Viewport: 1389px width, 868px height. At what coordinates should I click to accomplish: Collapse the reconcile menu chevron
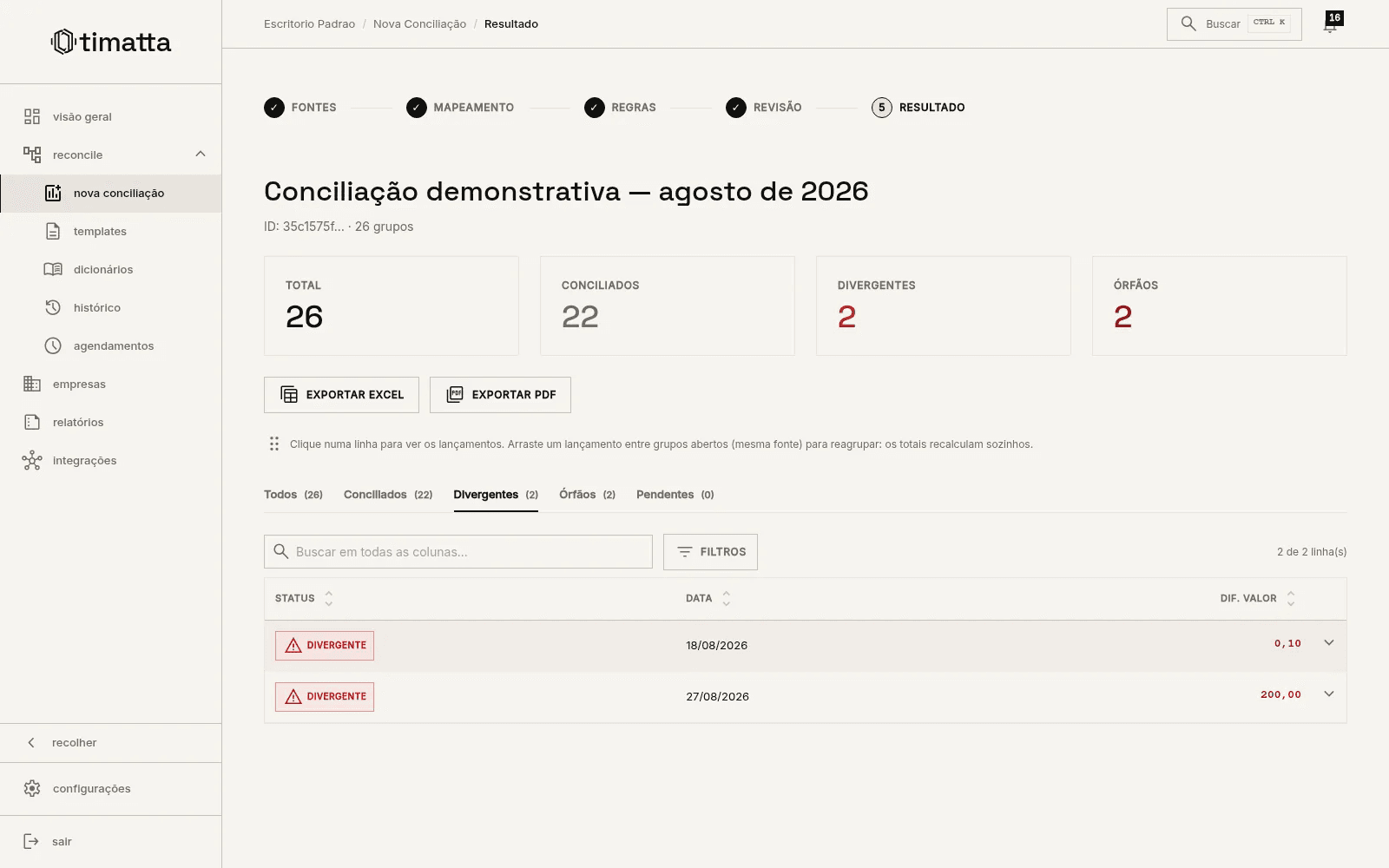click(x=201, y=154)
